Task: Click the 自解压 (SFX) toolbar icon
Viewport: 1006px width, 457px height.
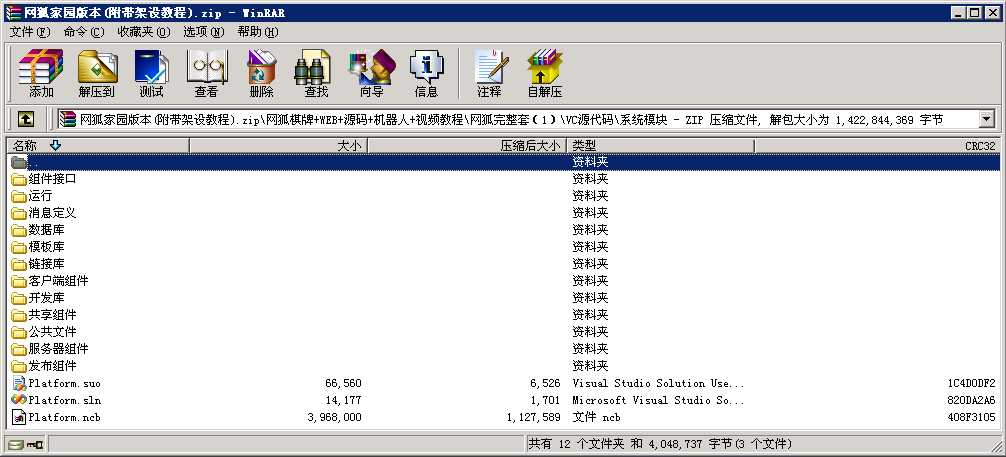Action: click(545, 73)
